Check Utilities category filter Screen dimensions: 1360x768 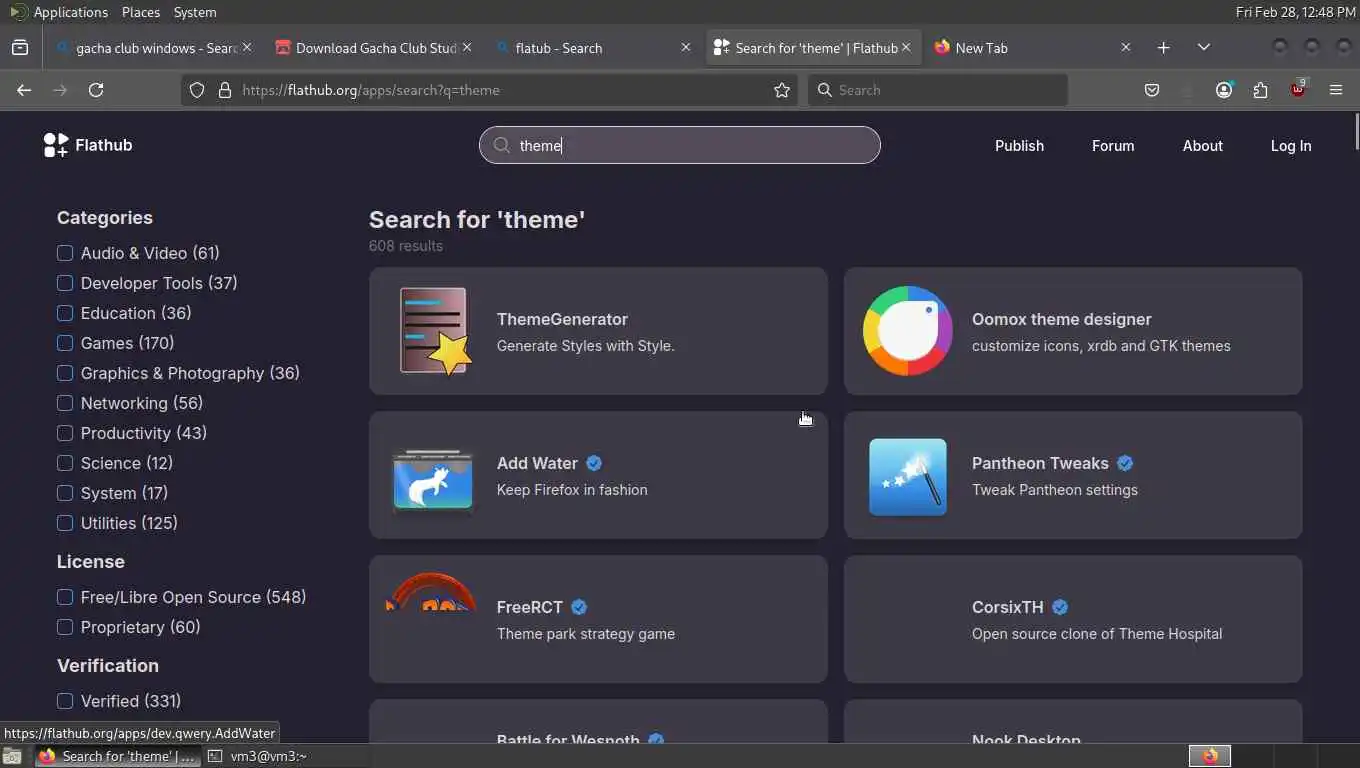[x=65, y=523]
